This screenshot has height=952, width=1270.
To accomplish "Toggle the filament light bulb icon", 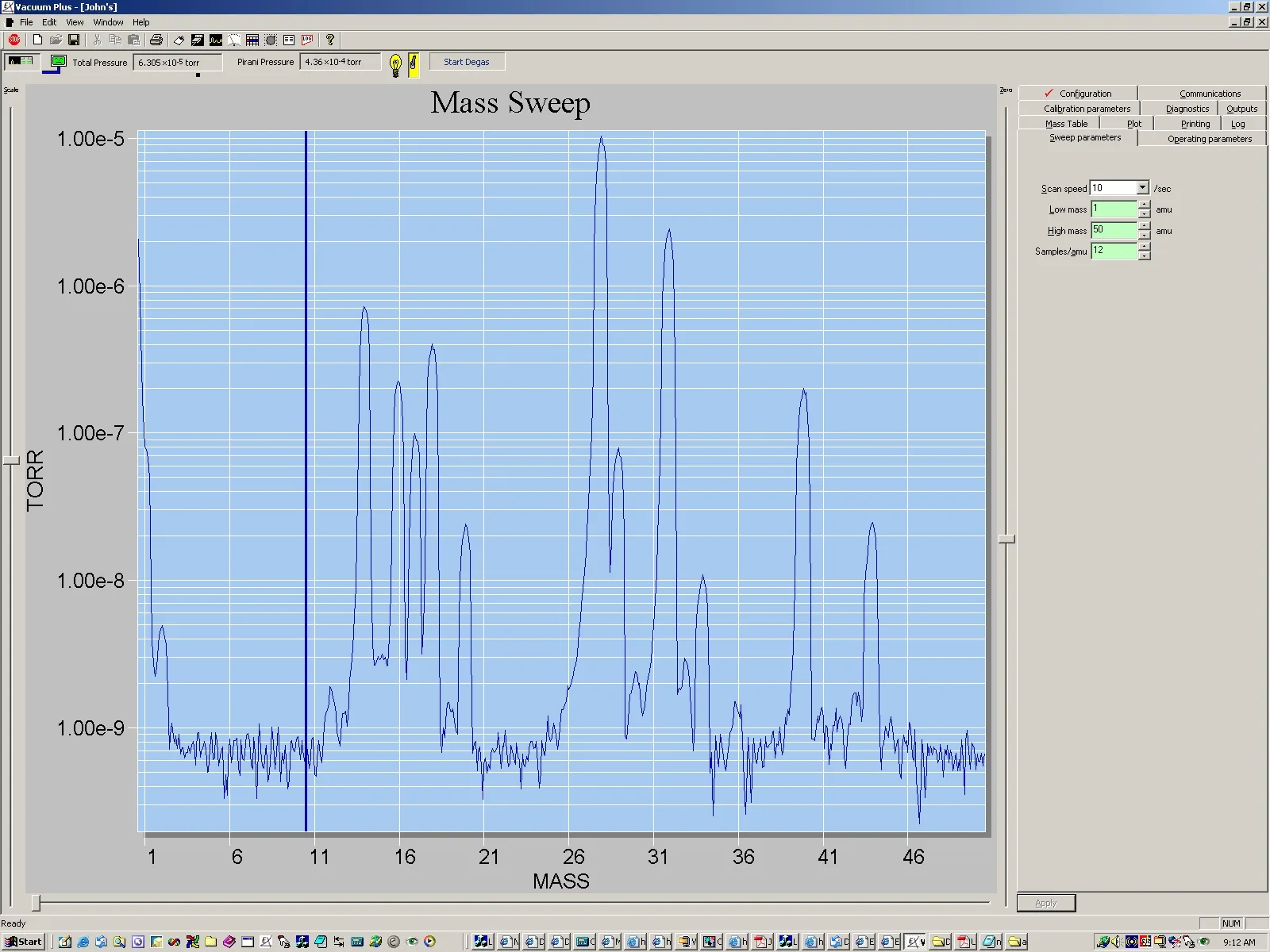I will (x=396, y=64).
